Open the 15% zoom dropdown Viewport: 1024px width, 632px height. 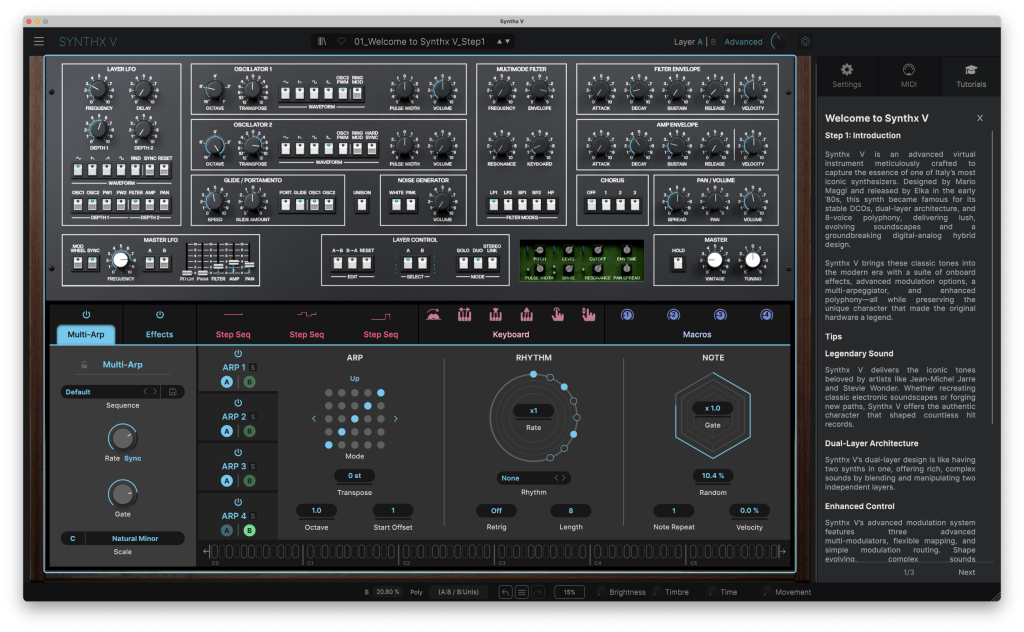pyautogui.click(x=569, y=592)
